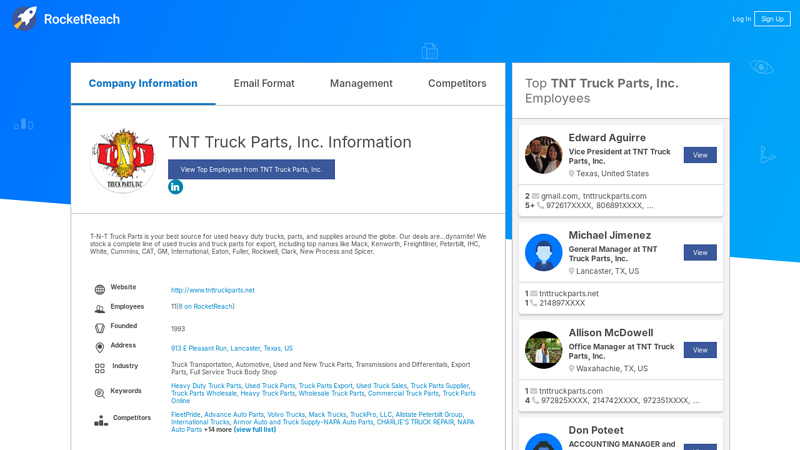The image size is (800, 450).
Task: Click location pin next to Waxahachie, TX, US
Action: (571, 368)
